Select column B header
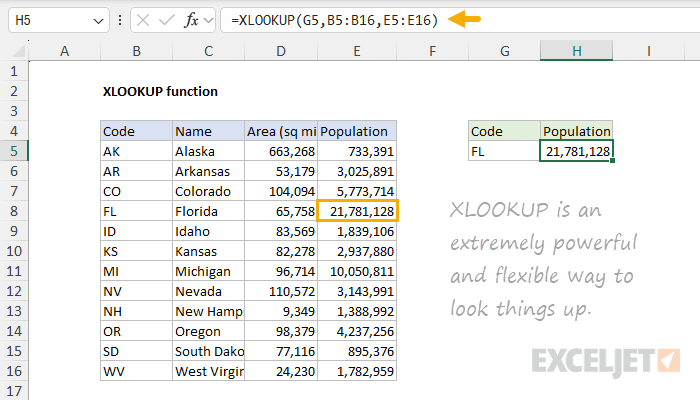 [137, 51]
